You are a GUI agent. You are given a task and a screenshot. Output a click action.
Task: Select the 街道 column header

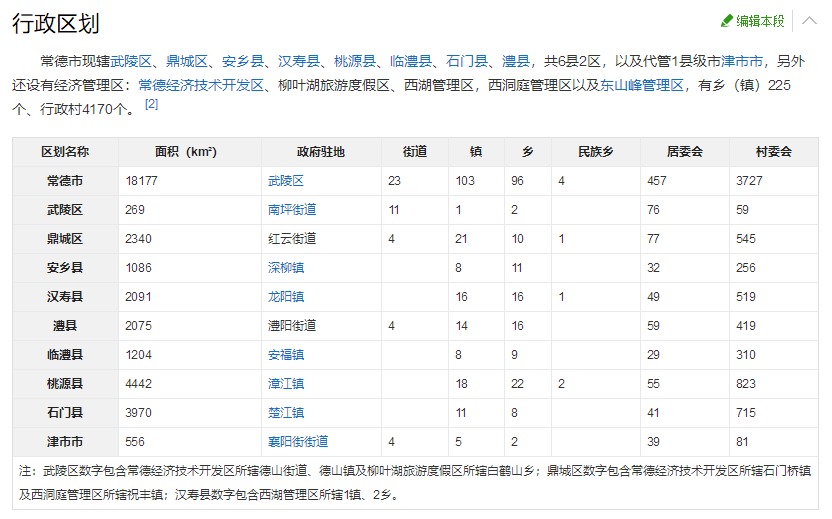[415, 152]
